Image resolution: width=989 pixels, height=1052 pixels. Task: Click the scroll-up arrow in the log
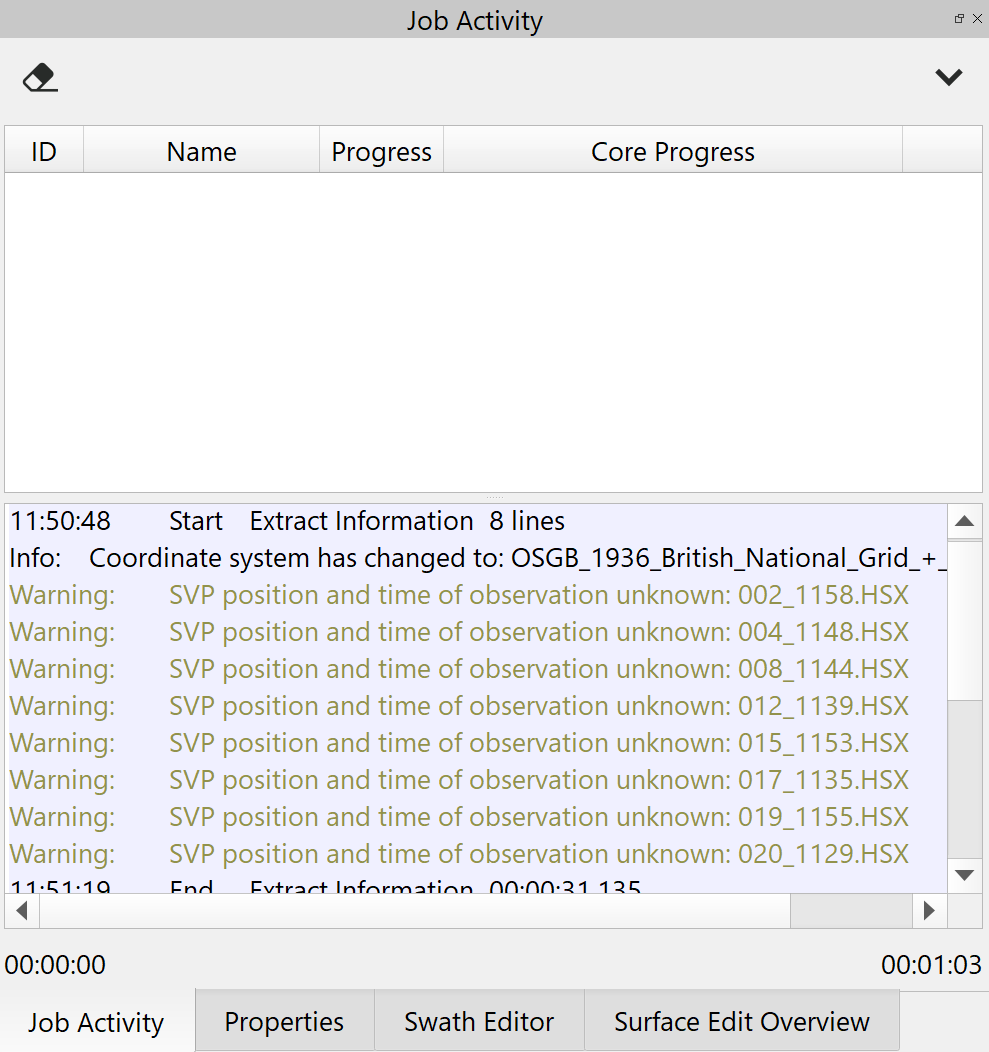tap(964, 520)
